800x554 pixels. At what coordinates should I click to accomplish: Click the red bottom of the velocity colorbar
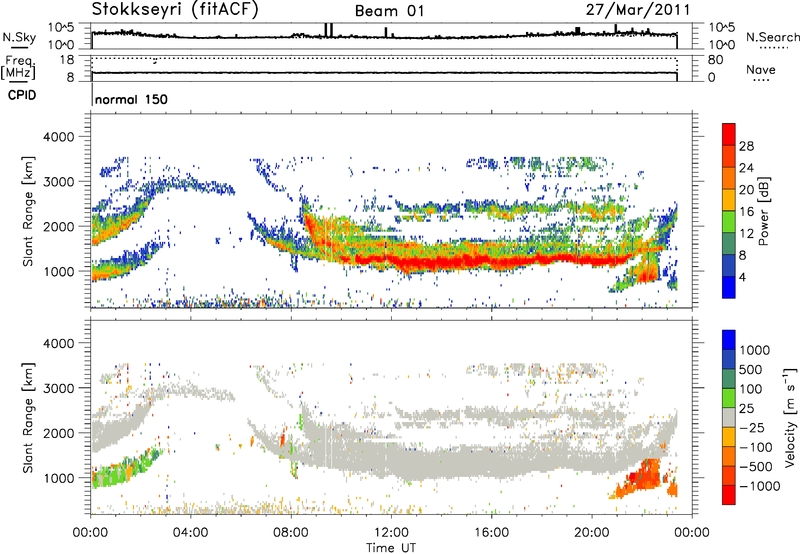point(729,495)
